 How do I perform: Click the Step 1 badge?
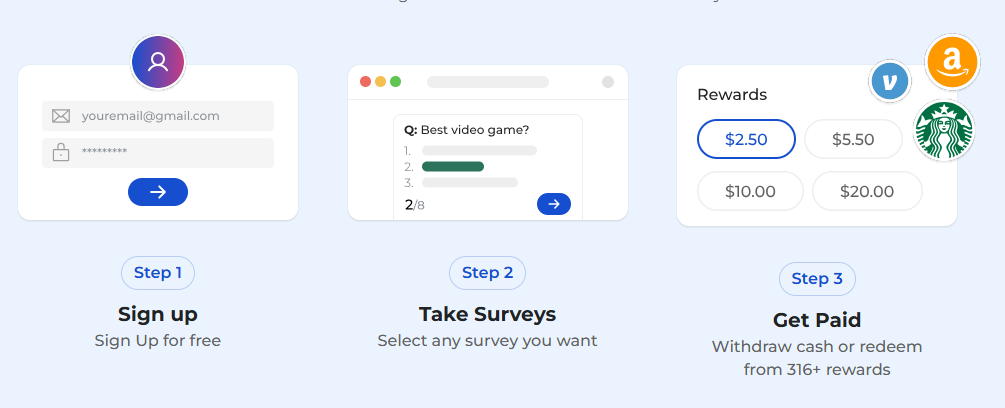[x=158, y=273]
